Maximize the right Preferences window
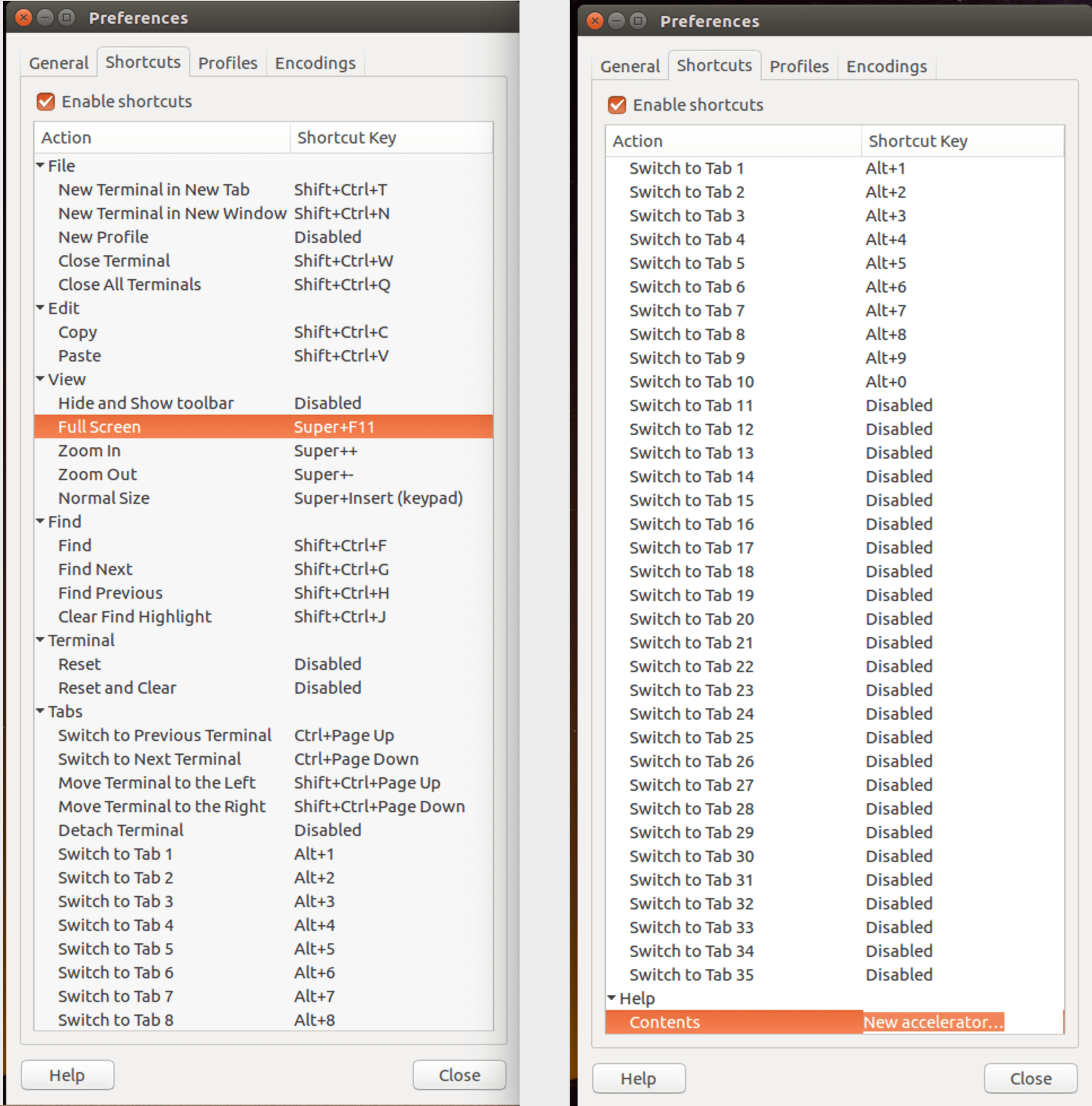The width and height of the screenshot is (1092, 1106). pyautogui.click(x=637, y=21)
